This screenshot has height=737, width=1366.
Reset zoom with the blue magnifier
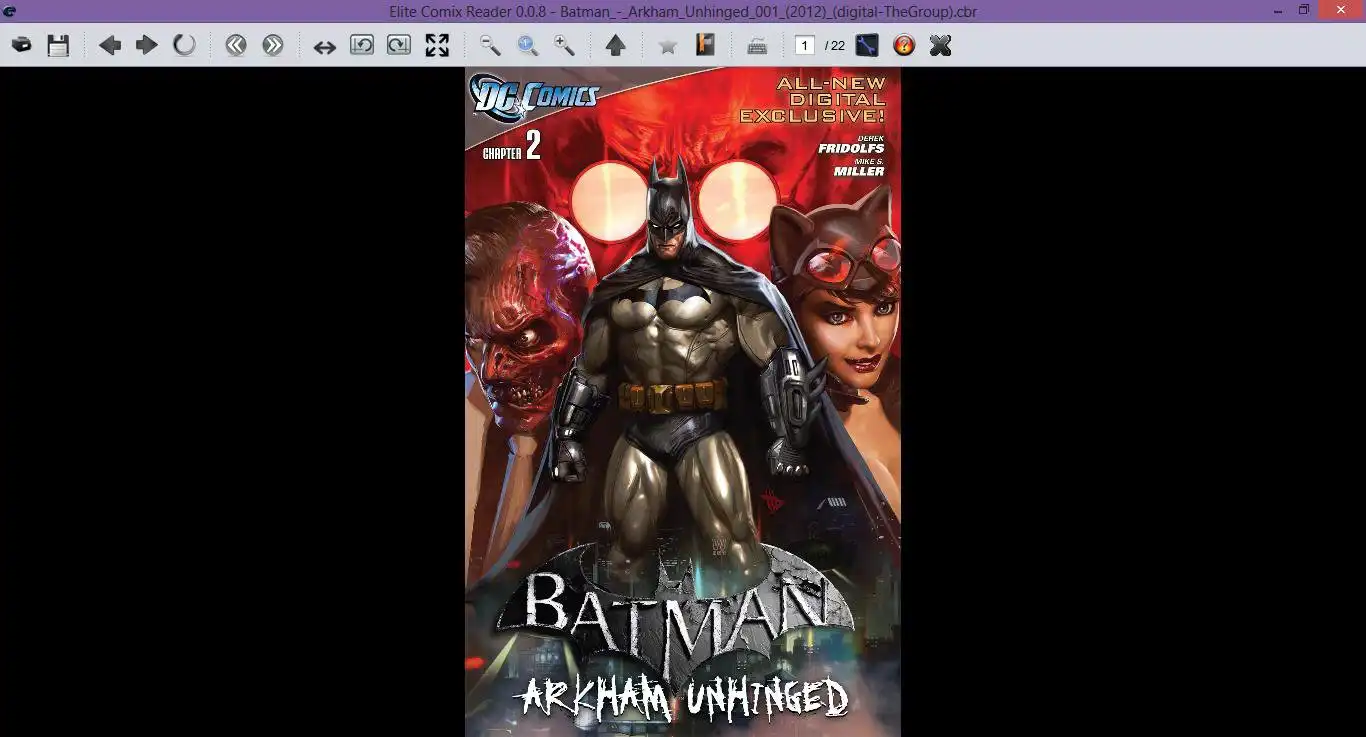pyautogui.click(x=527, y=45)
